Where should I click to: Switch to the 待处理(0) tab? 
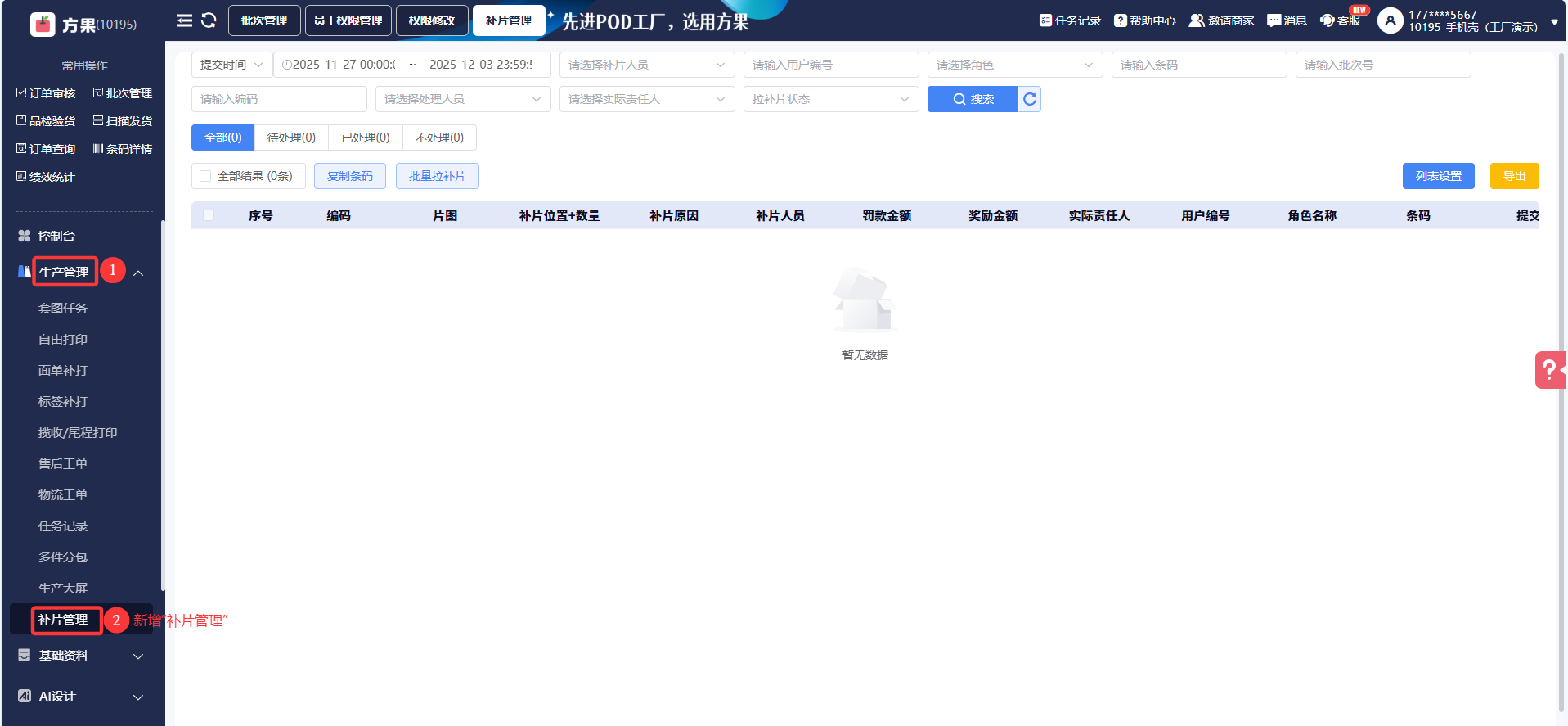pos(291,138)
